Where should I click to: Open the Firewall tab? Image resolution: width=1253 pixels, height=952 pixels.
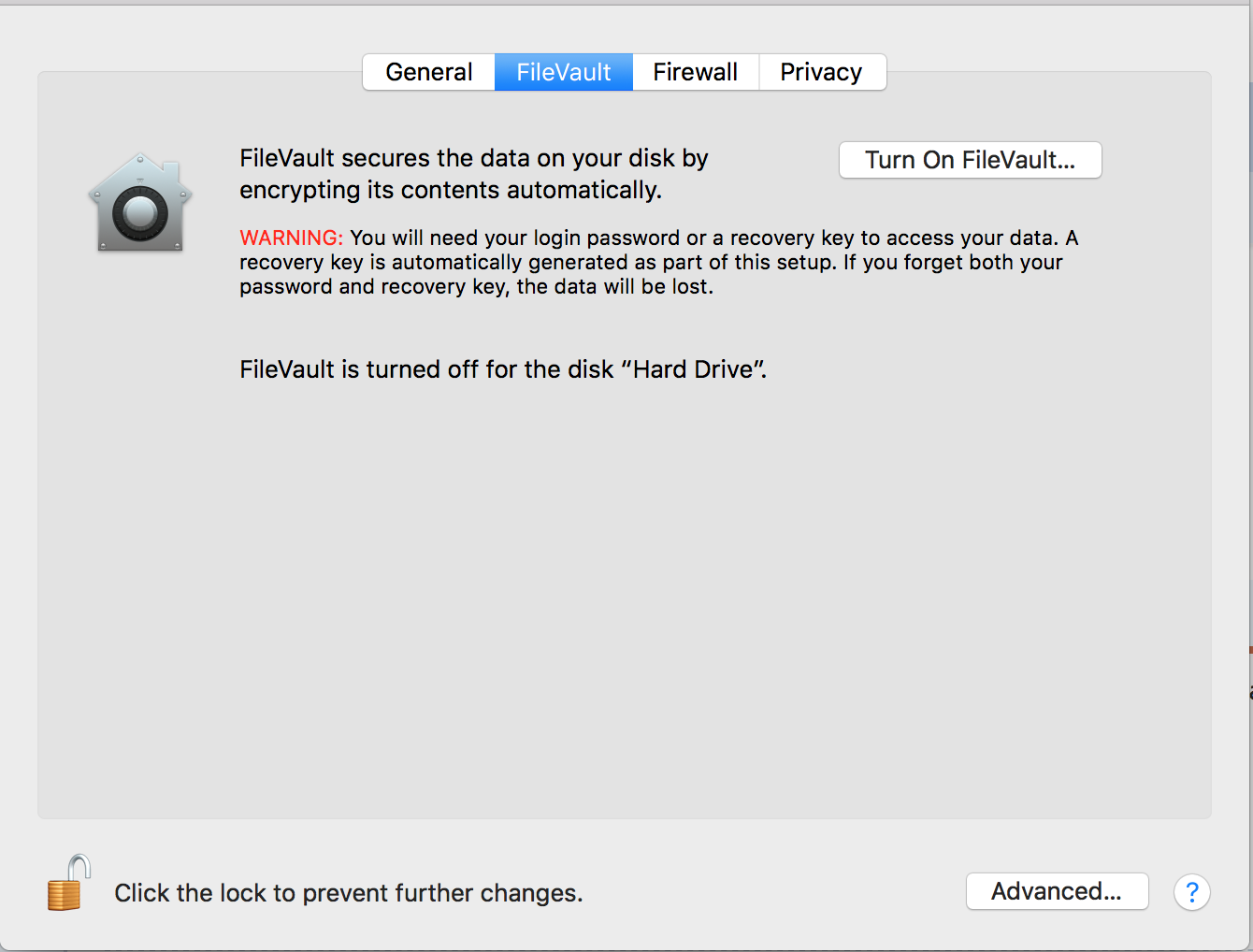696,72
